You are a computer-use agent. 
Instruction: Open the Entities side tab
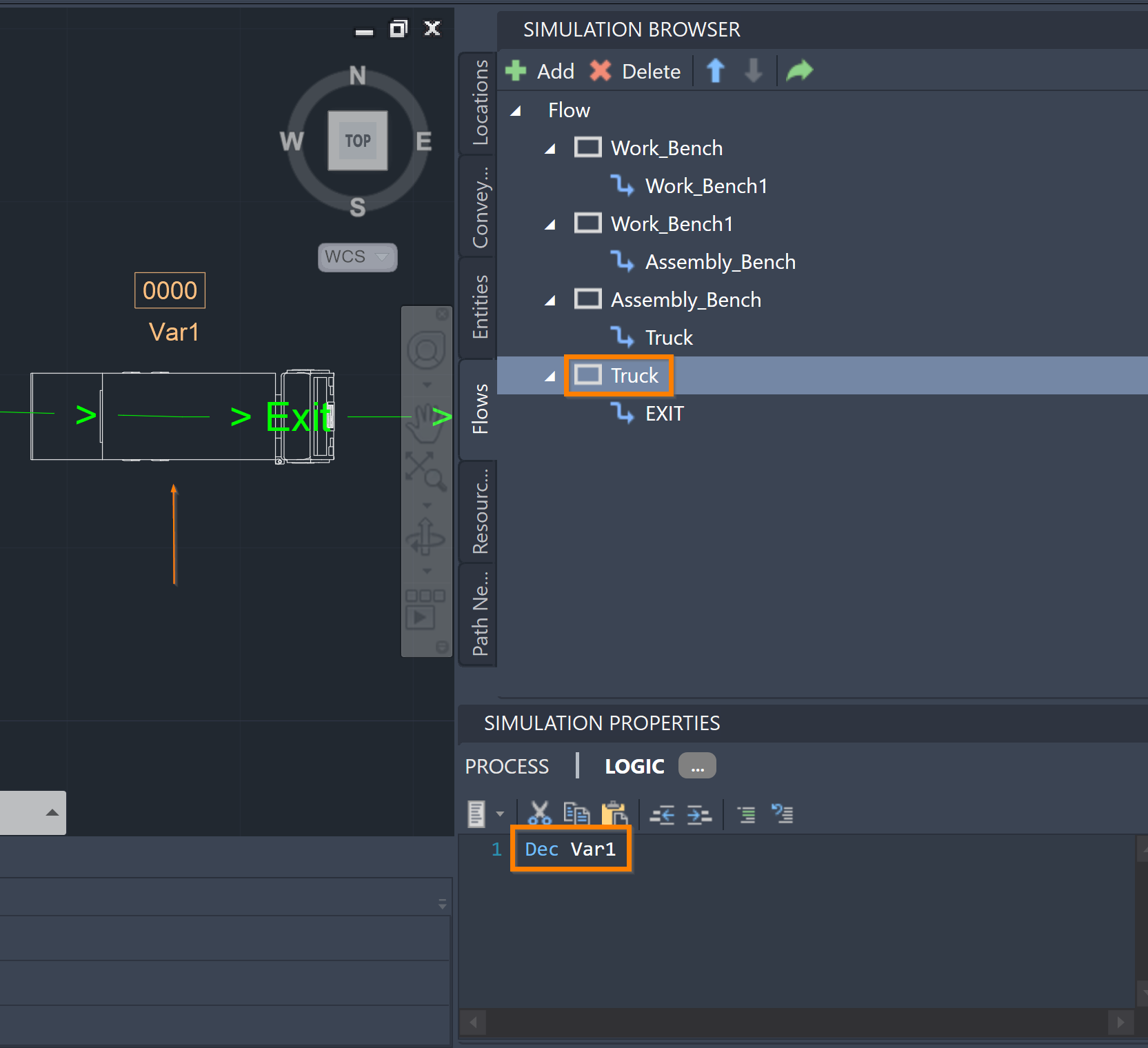(480, 308)
